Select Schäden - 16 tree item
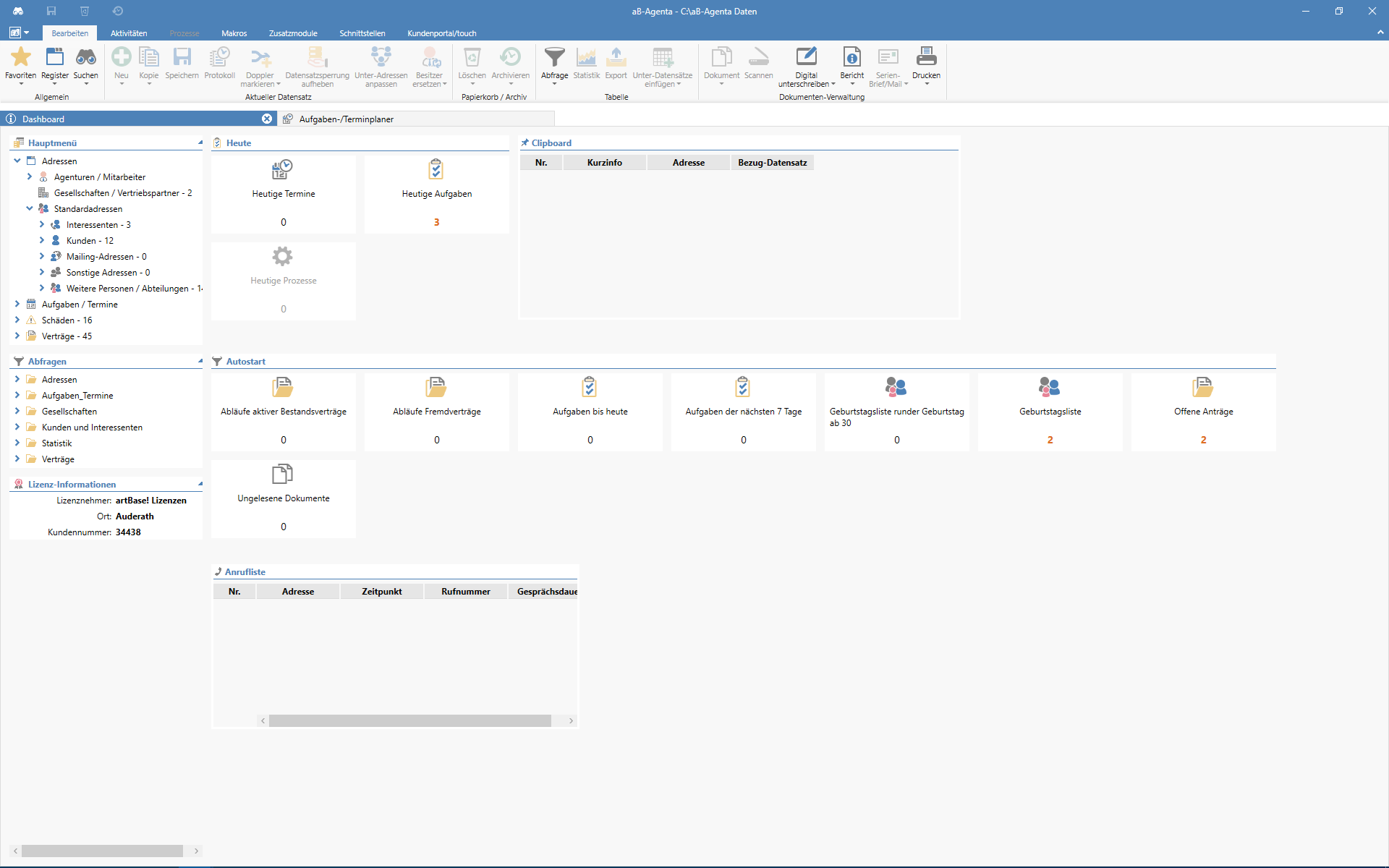 67,320
